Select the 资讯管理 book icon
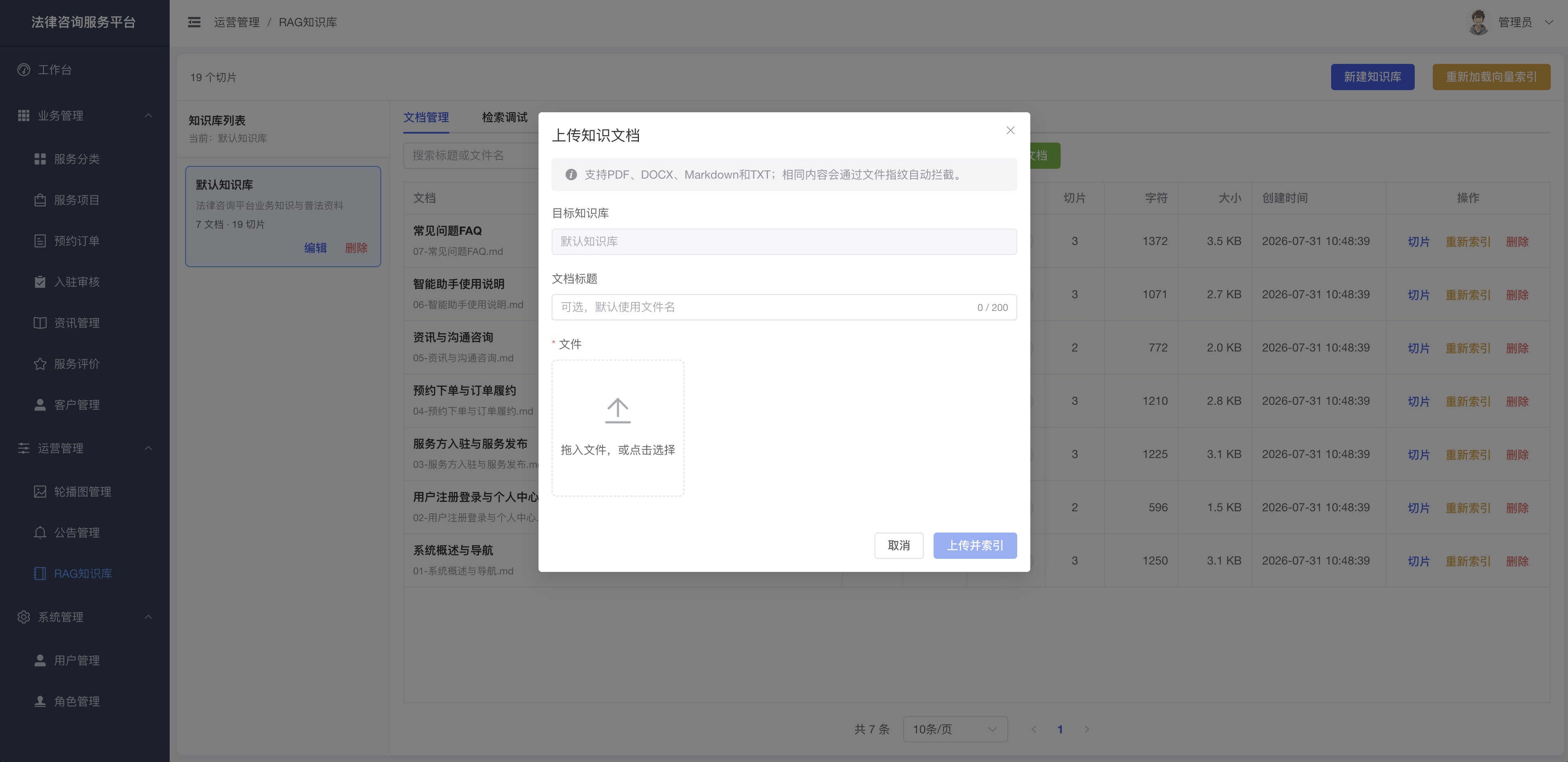Image resolution: width=1568 pixels, height=762 pixels. [40, 322]
